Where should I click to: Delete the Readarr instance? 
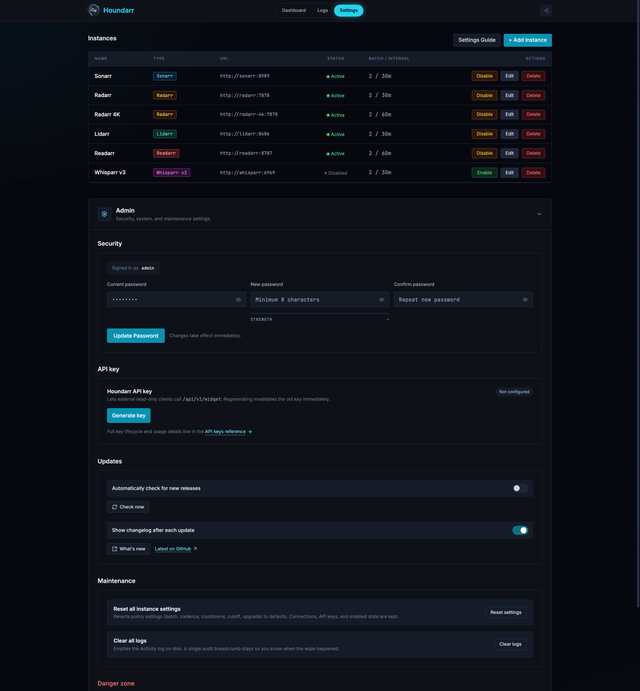click(x=533, y=153)
